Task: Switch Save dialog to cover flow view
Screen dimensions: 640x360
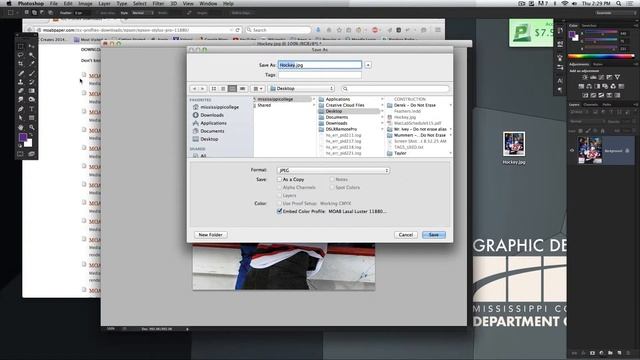Action: click(x=242, y=89)
